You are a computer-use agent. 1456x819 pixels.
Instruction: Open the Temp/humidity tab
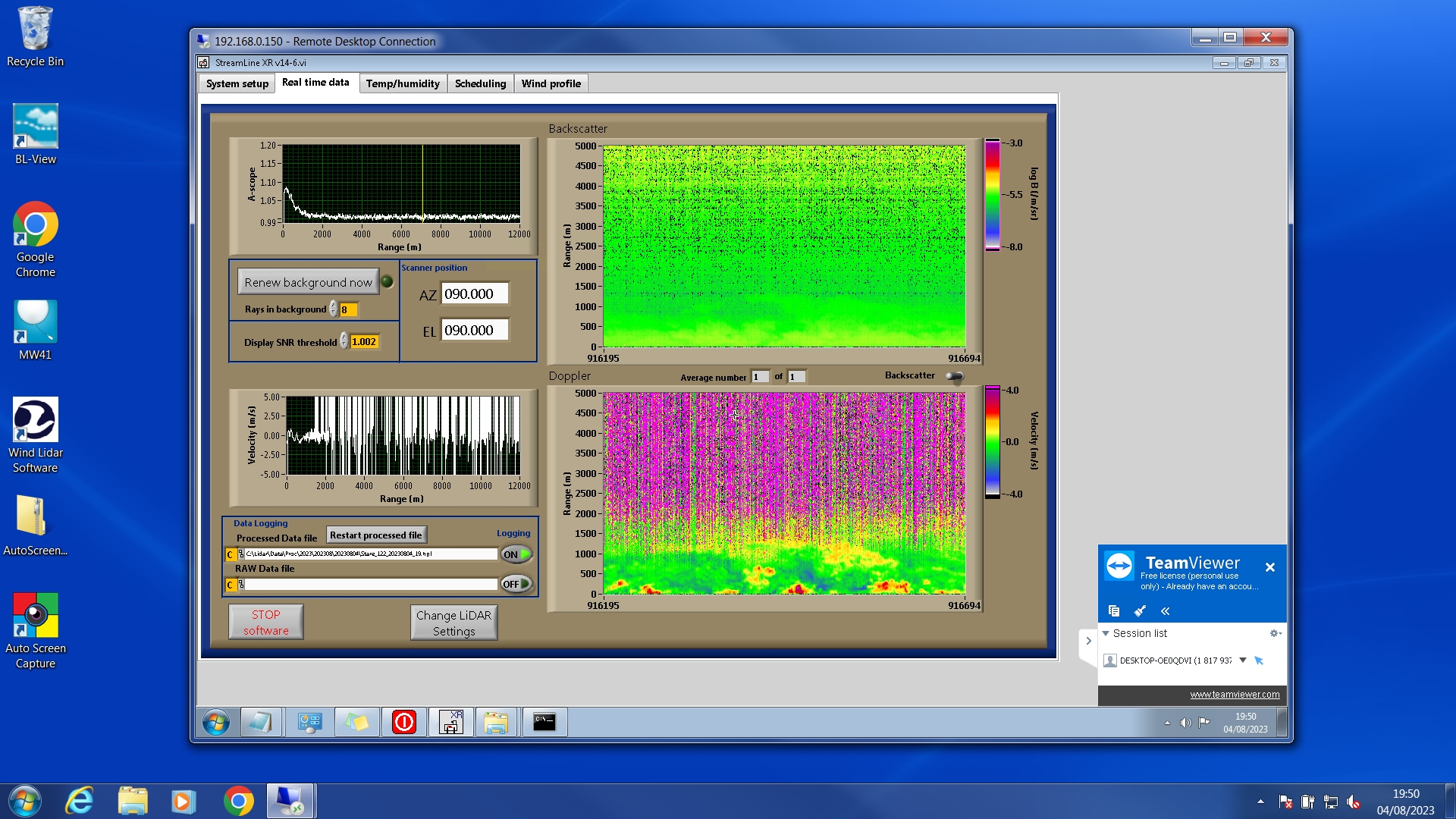pyautogui.click(x=402, y=83)
